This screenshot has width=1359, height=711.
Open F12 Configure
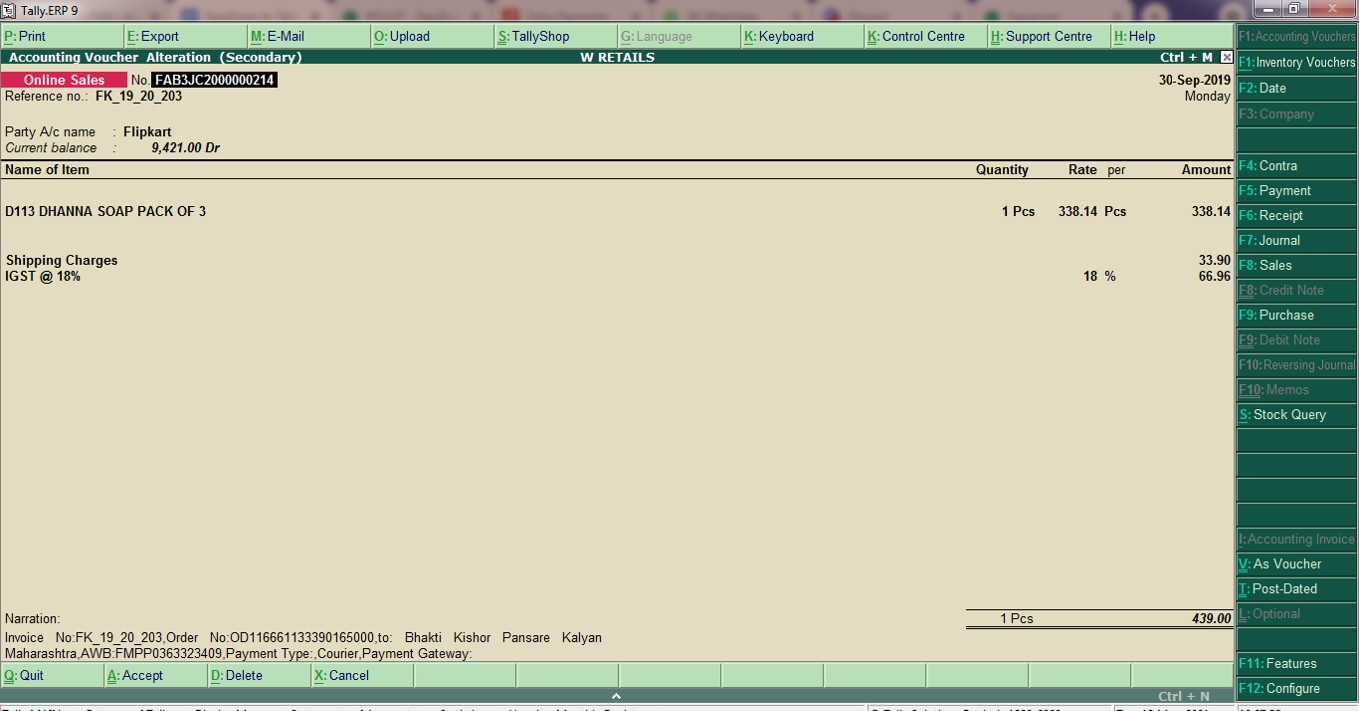pyautogui.click(x=1297, y=689)
